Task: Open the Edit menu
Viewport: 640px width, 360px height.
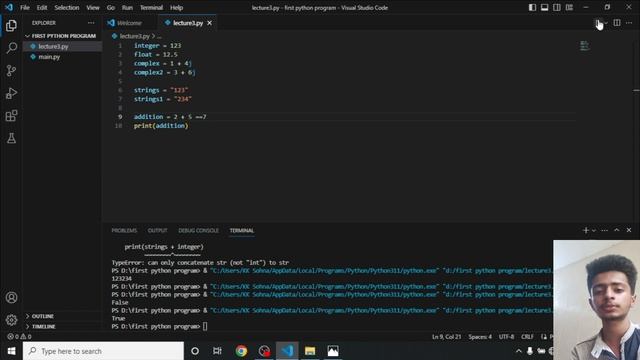Action: tap(42, 7)
